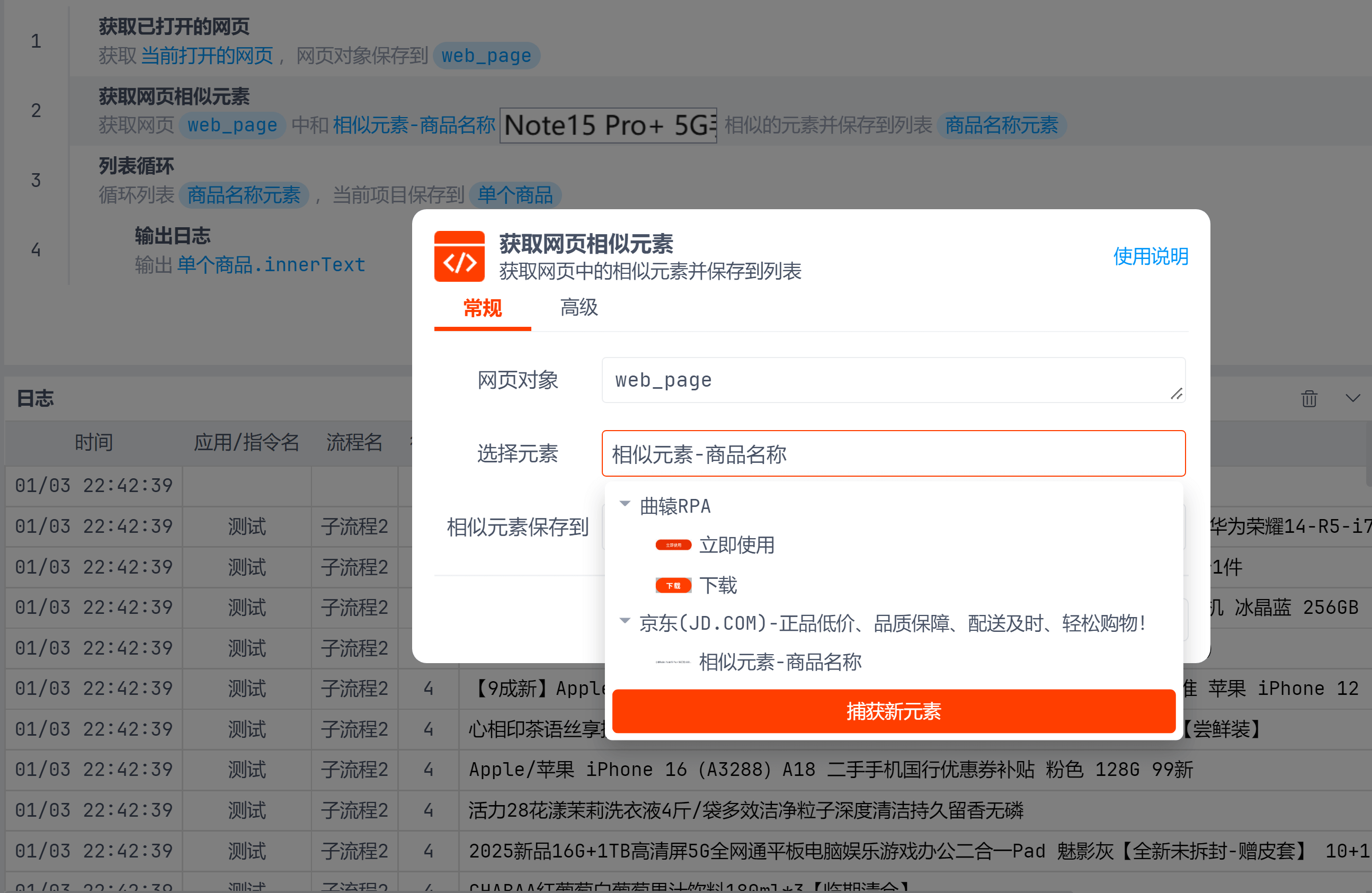Select the 常规 tab
The image size is (1372, 893).
click(x=482, y=307)
